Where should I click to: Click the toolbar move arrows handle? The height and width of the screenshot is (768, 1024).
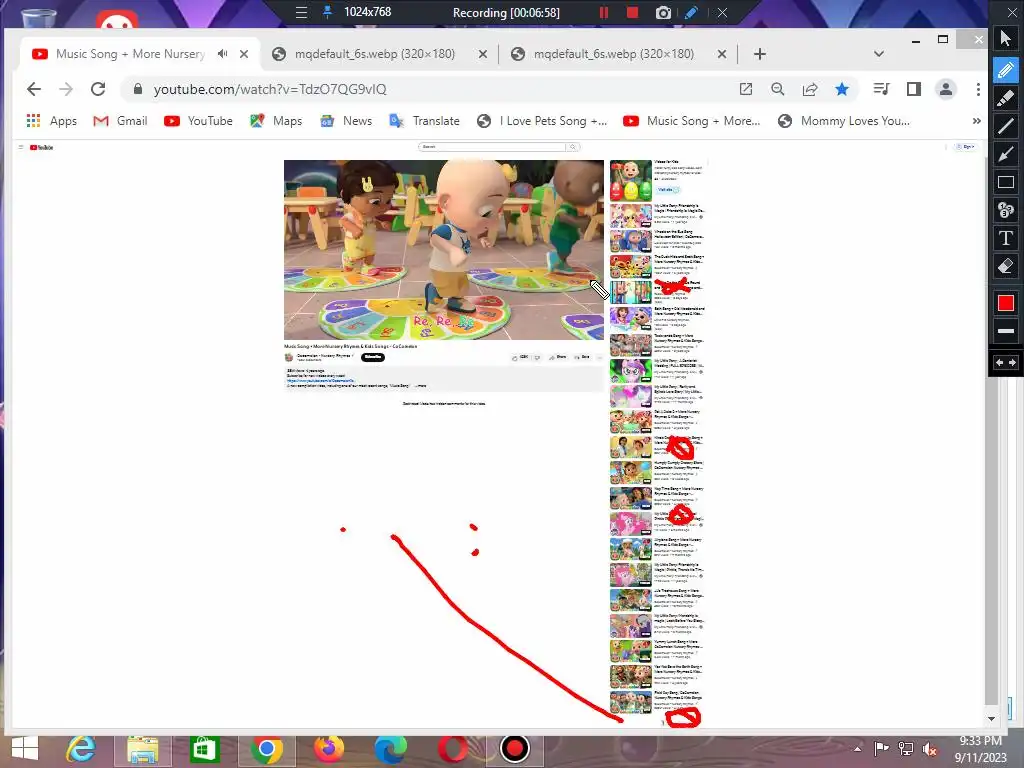[x=1006, y=362]
